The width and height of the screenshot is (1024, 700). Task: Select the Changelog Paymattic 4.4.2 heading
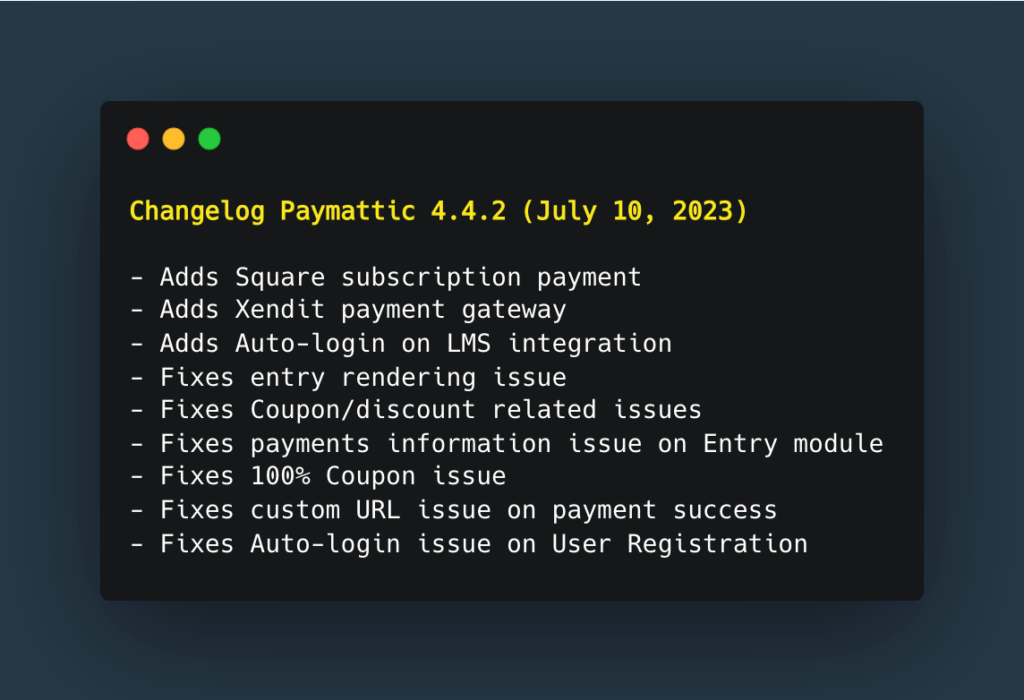point(438,211)
